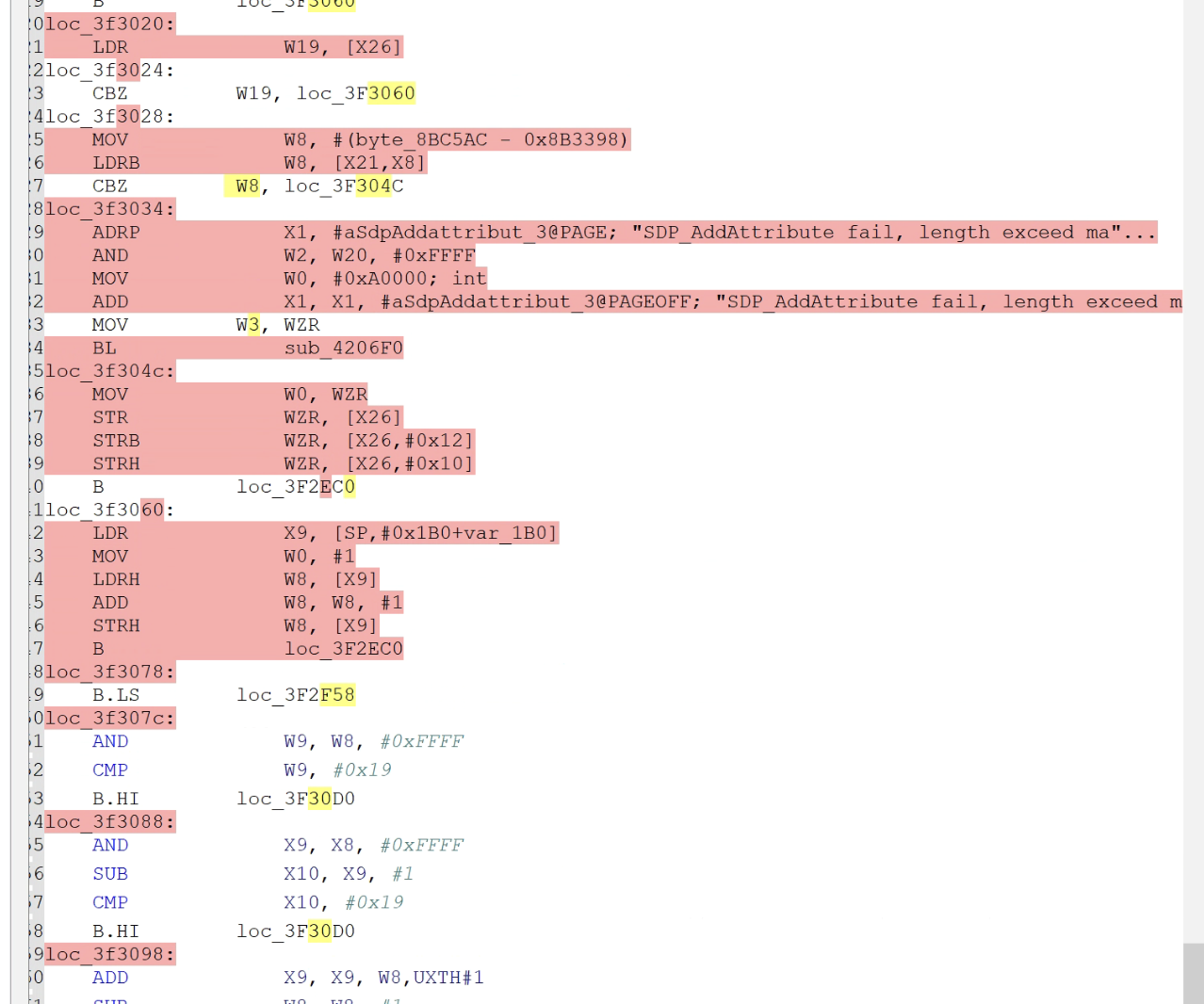Select the loc_3f3060 label line

[x=110, y=510]
